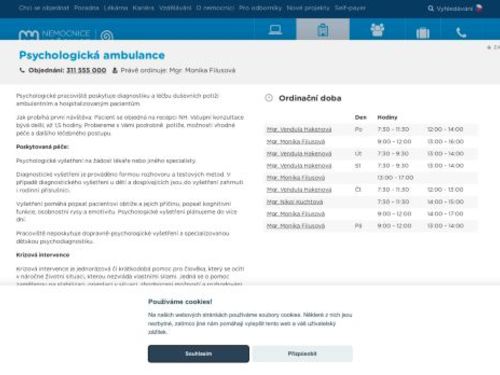The height and width of the screenshot is (375, 500).
Task: Open Mgr. Nikol Kuchtová's profile link
Action: click(295, 202)
